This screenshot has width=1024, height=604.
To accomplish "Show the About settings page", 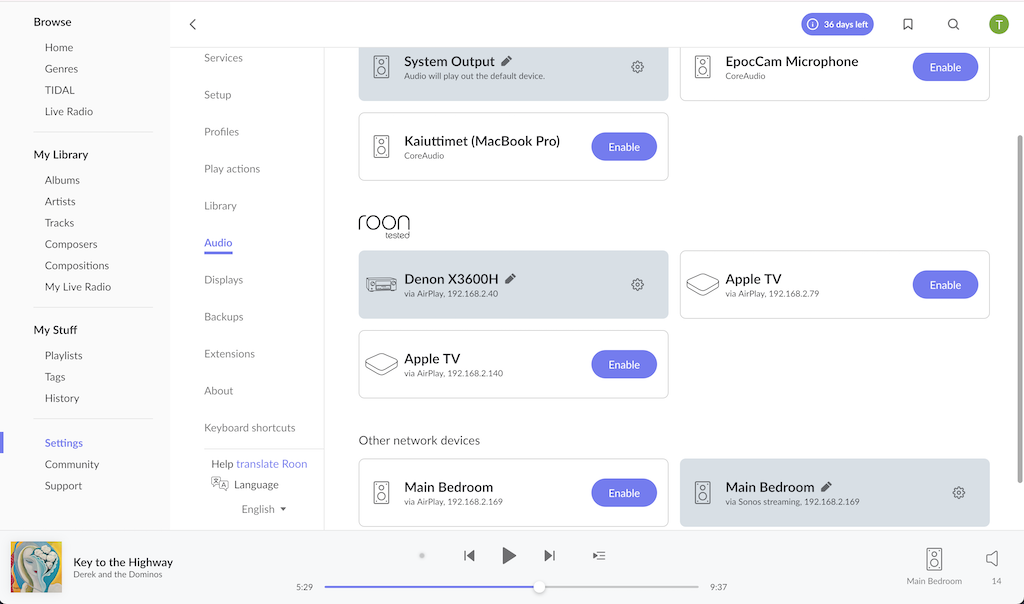I will pyautogui.click(x=218, y=390).
